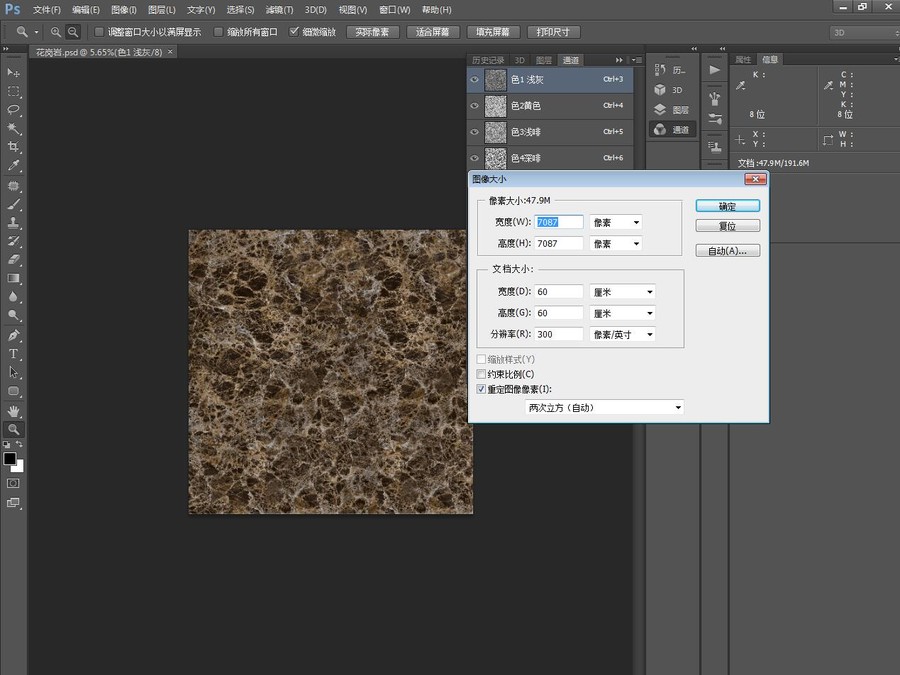Open the 3D workspace dropdown
The width and height of the screenshot is (900, 675).
[864, 33]
